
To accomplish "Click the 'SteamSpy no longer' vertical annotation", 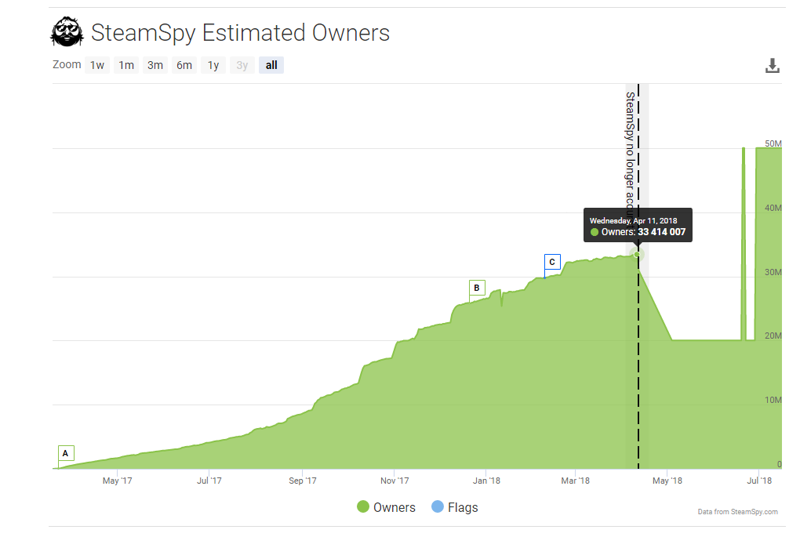I will pyautogui.click(x=630, y=149).
